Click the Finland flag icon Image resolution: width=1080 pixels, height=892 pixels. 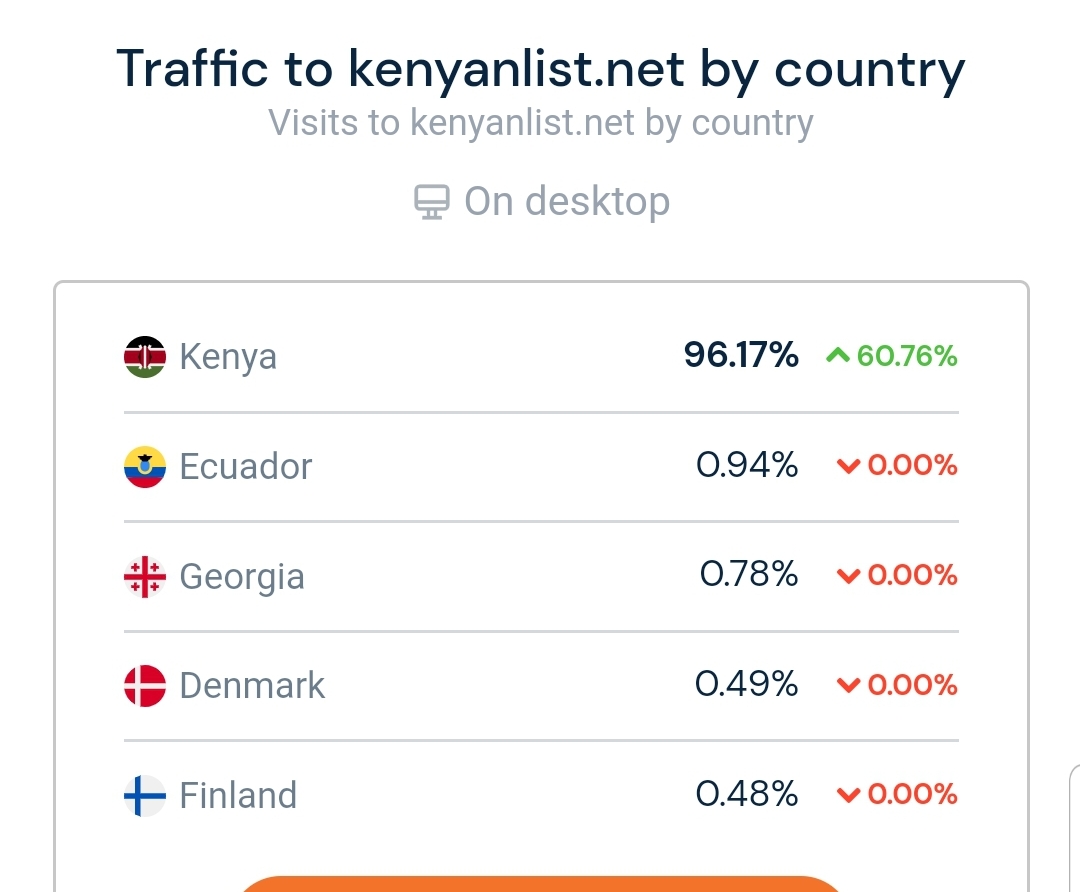pos(145,796)
